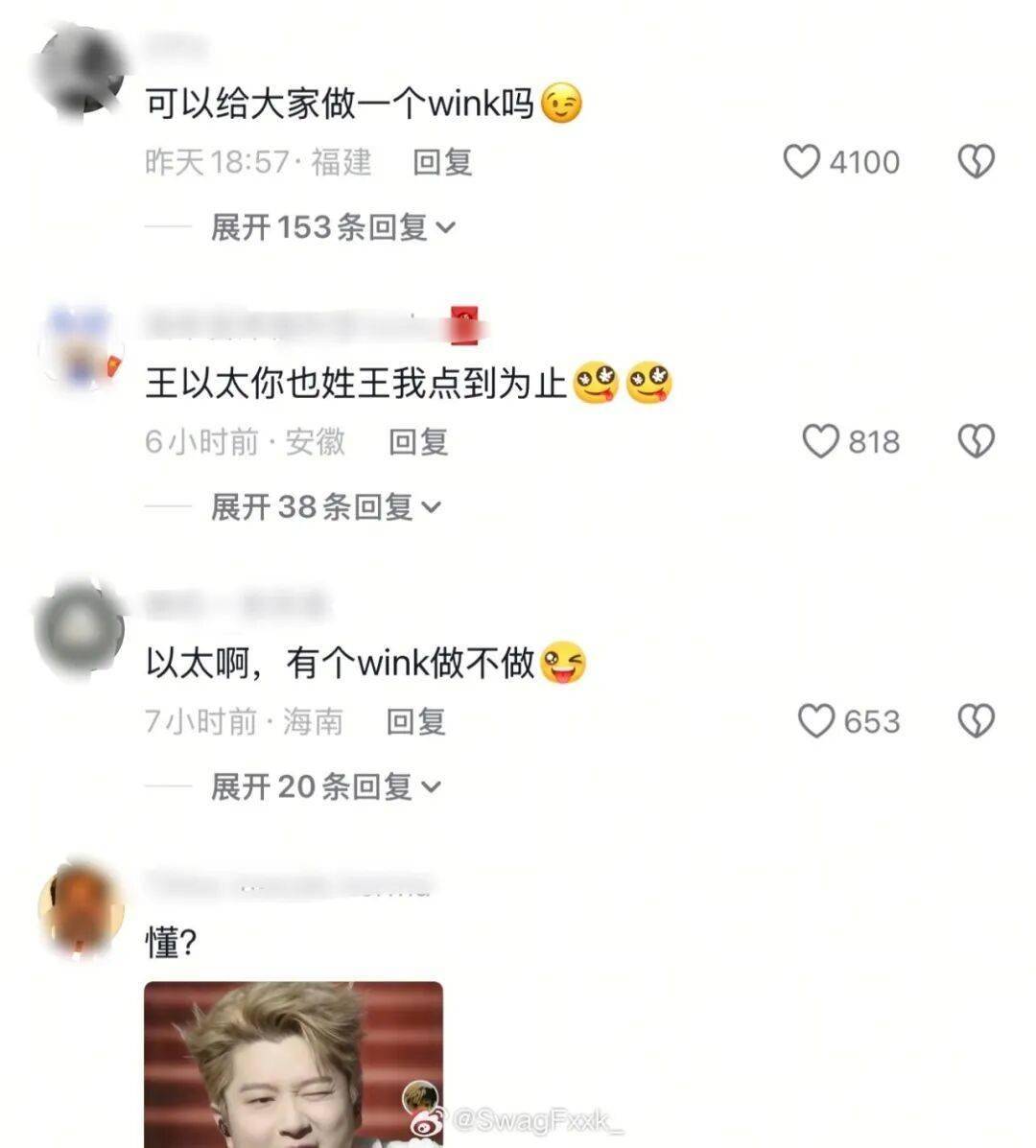Tap broken heart on the 安徽 comment

pos(977,441)
